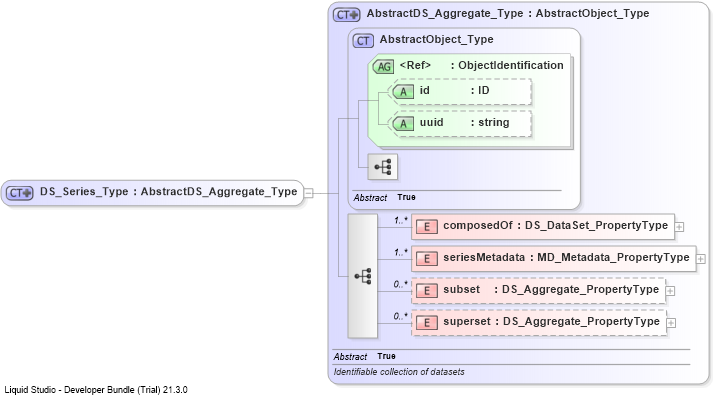713x395 pixels.
Task: Select composedOf : DS_DataSet_PropertyType text
Action: pos(555,225)
